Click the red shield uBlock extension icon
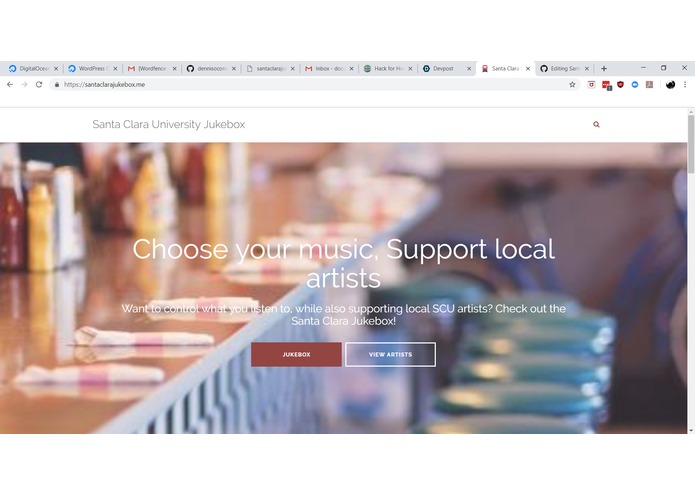 tap(620, 84)
